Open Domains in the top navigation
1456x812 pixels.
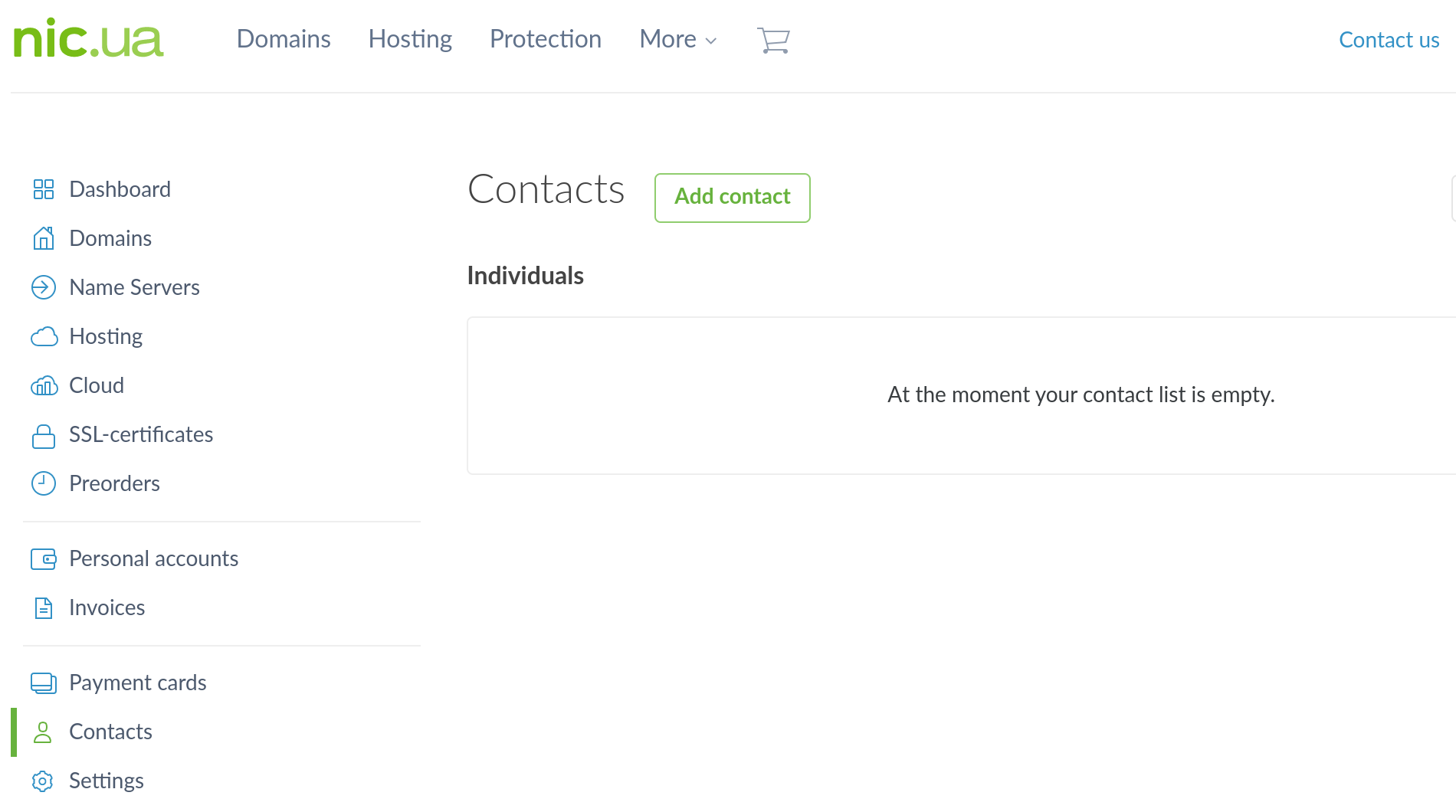(x=284, y=40)
